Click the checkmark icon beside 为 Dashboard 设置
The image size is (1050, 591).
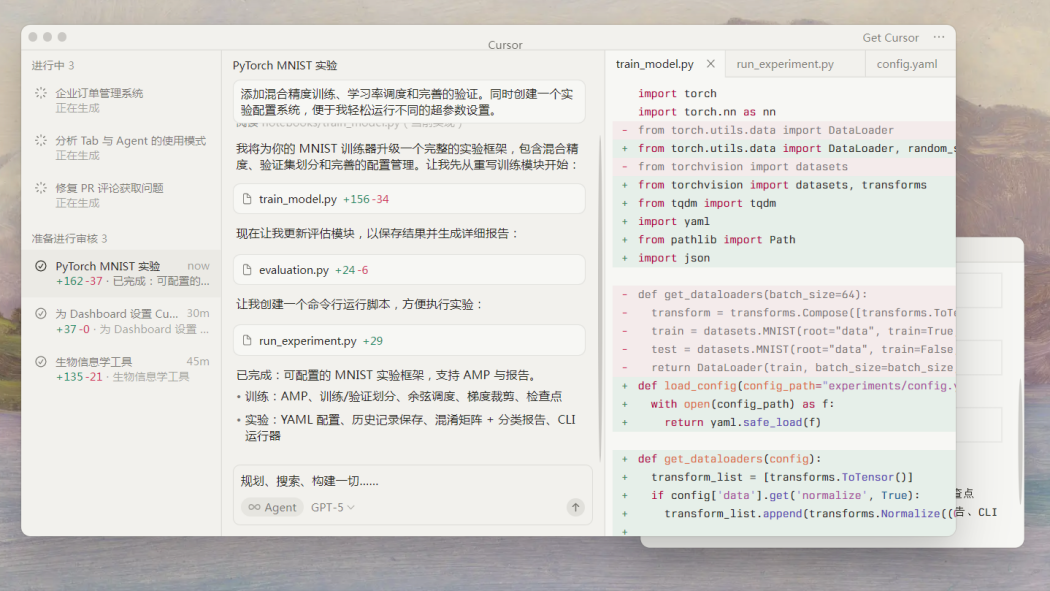[x=41, y=313]
